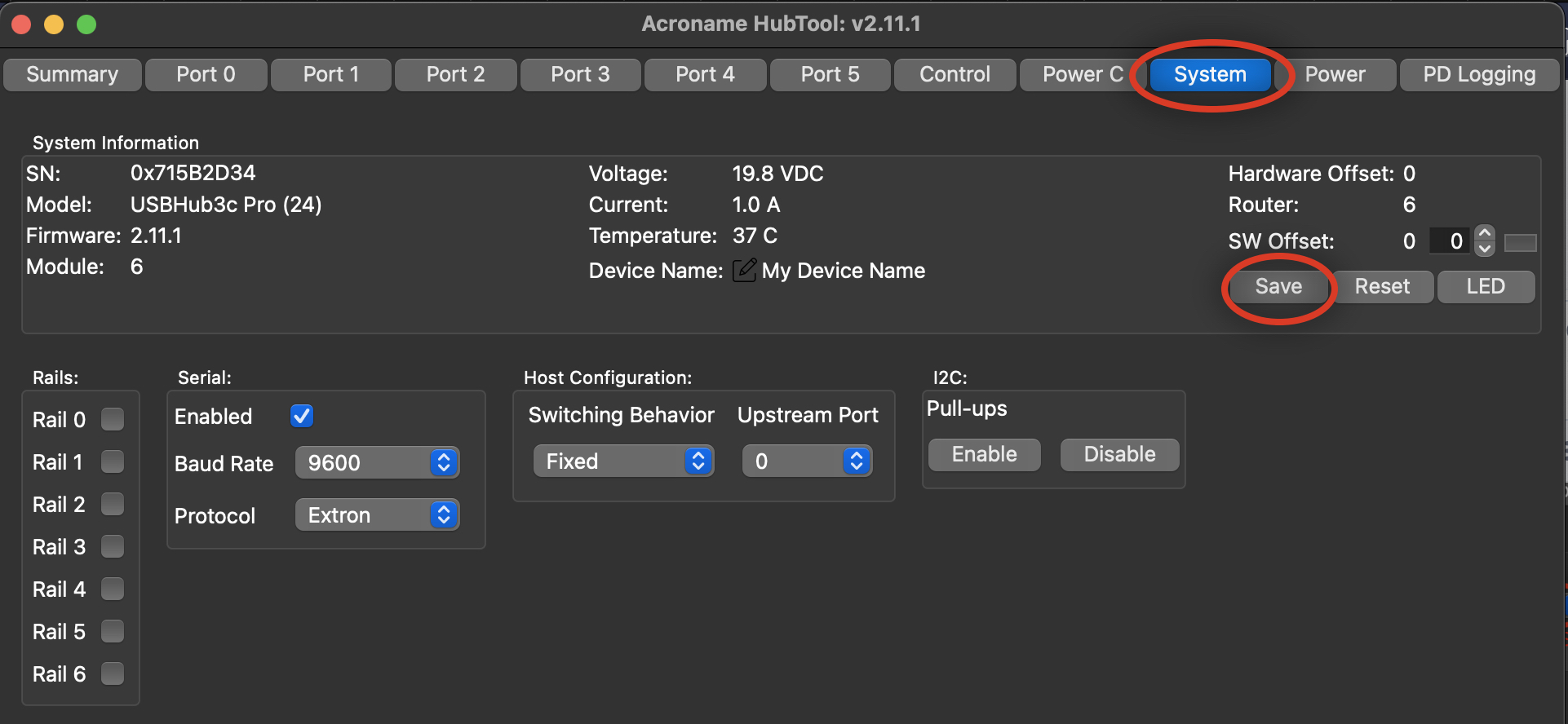Click the button beside the SW Offset stepper
The image size is (1568, 724).
tap(1521, 242)
